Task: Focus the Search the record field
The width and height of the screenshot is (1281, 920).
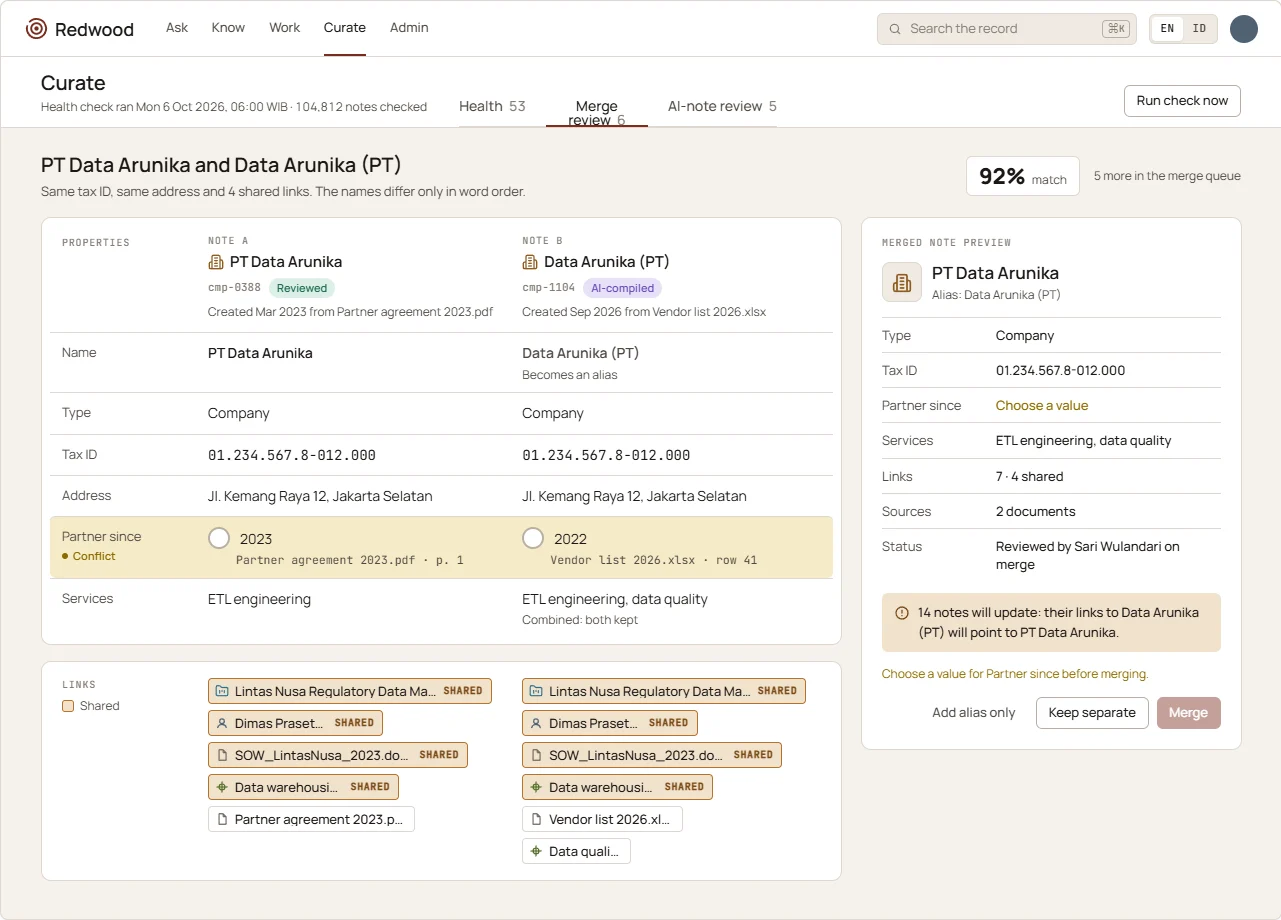Action: (x=1007, y=29)
